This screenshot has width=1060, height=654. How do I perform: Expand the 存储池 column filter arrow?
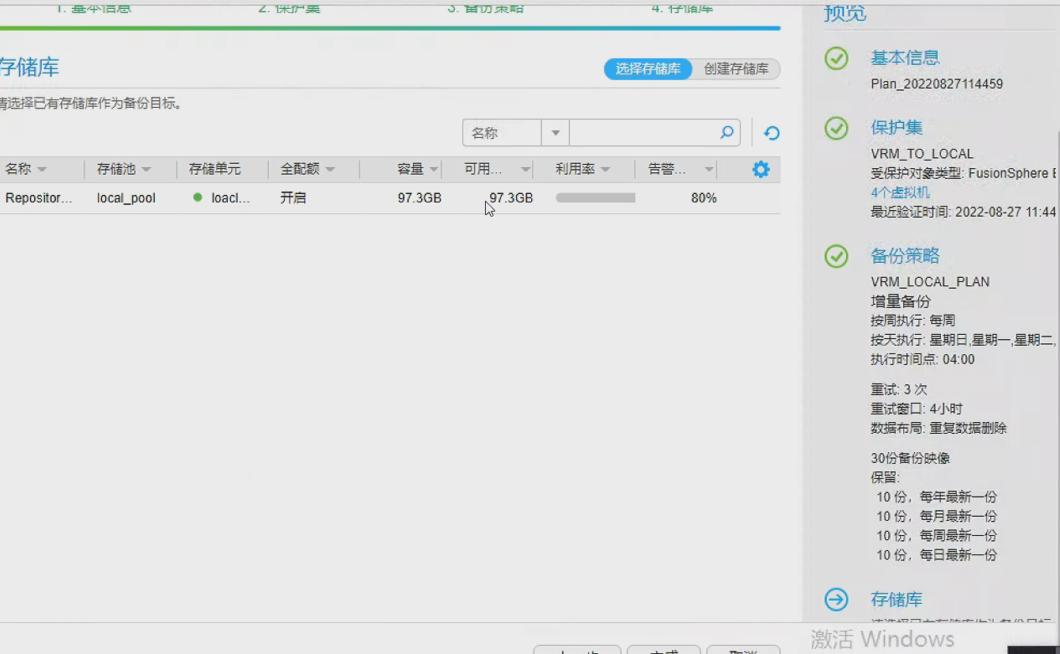[x=146, y=170]
